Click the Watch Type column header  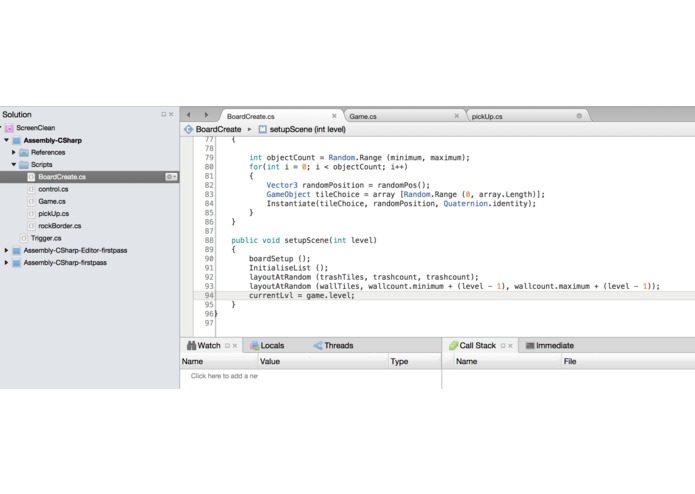(x=414, y=362)
